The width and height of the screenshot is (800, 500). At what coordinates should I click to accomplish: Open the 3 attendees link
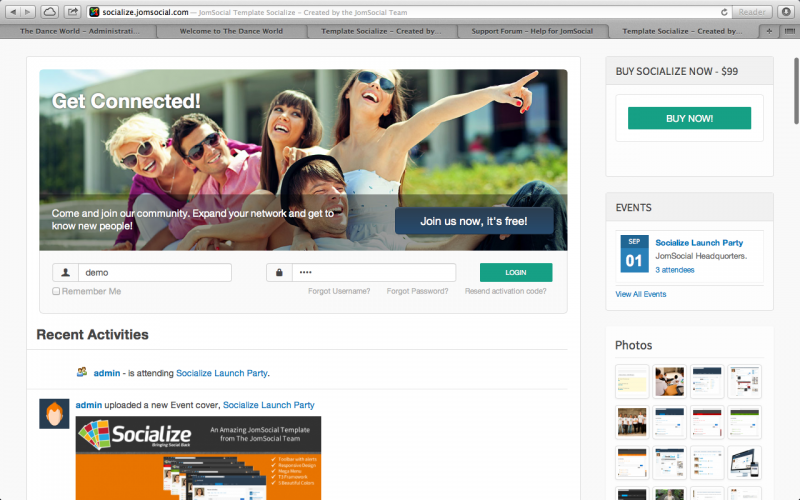pyautogui.click(x=674, y=270)
